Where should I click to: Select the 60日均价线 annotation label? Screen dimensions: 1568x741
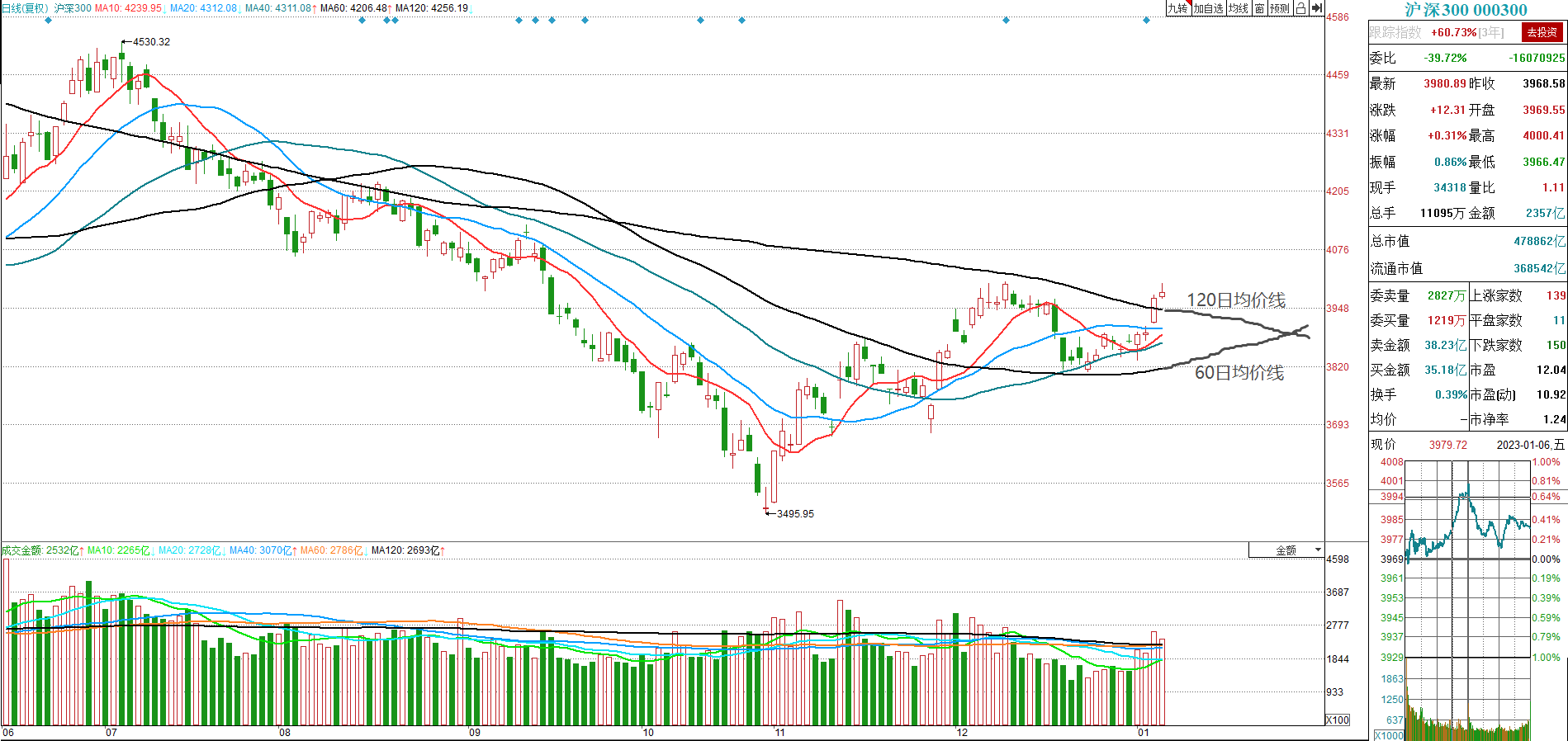(x=1239, y=373)
